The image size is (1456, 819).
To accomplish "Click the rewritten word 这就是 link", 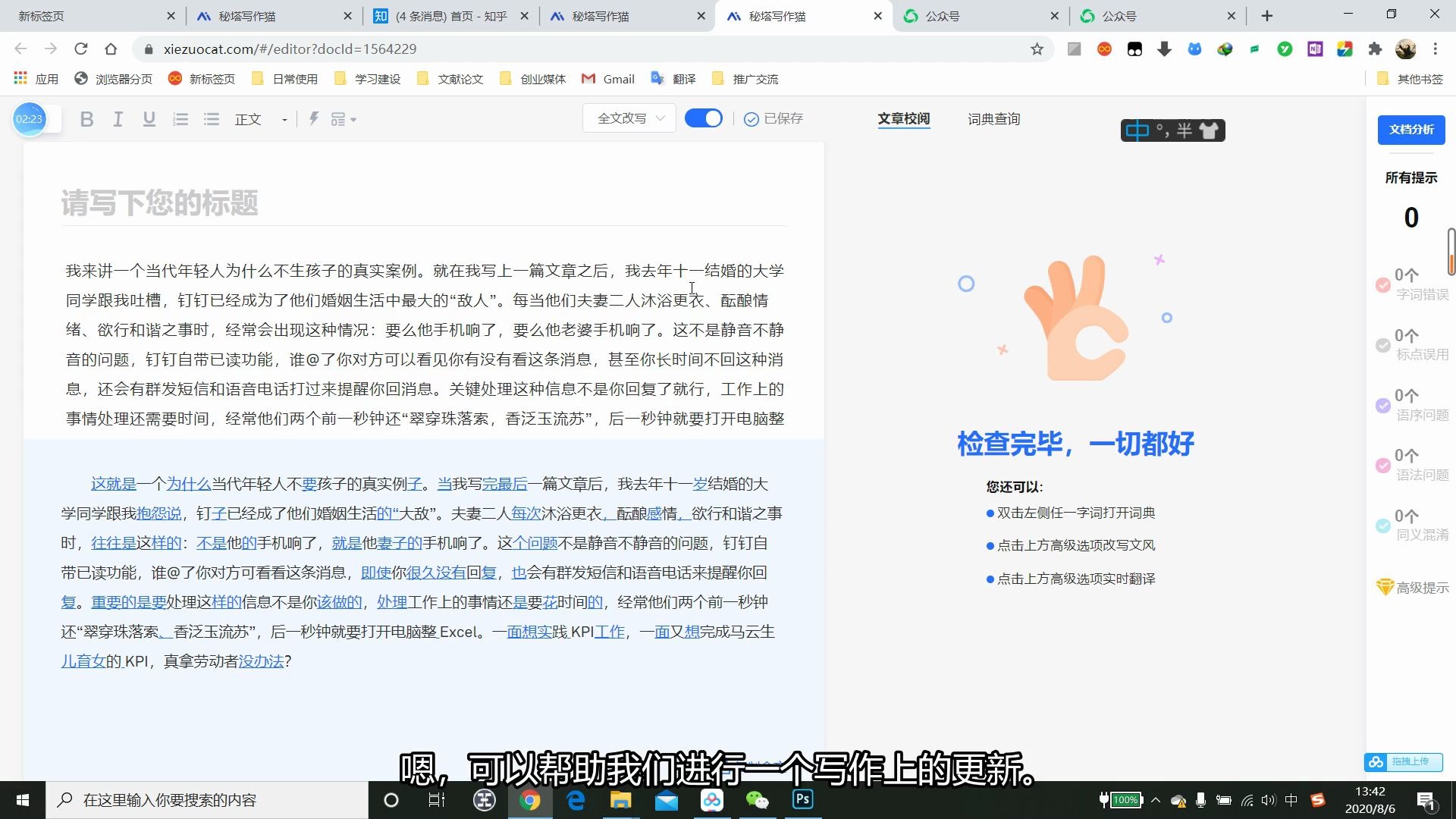I will (114, 484).
